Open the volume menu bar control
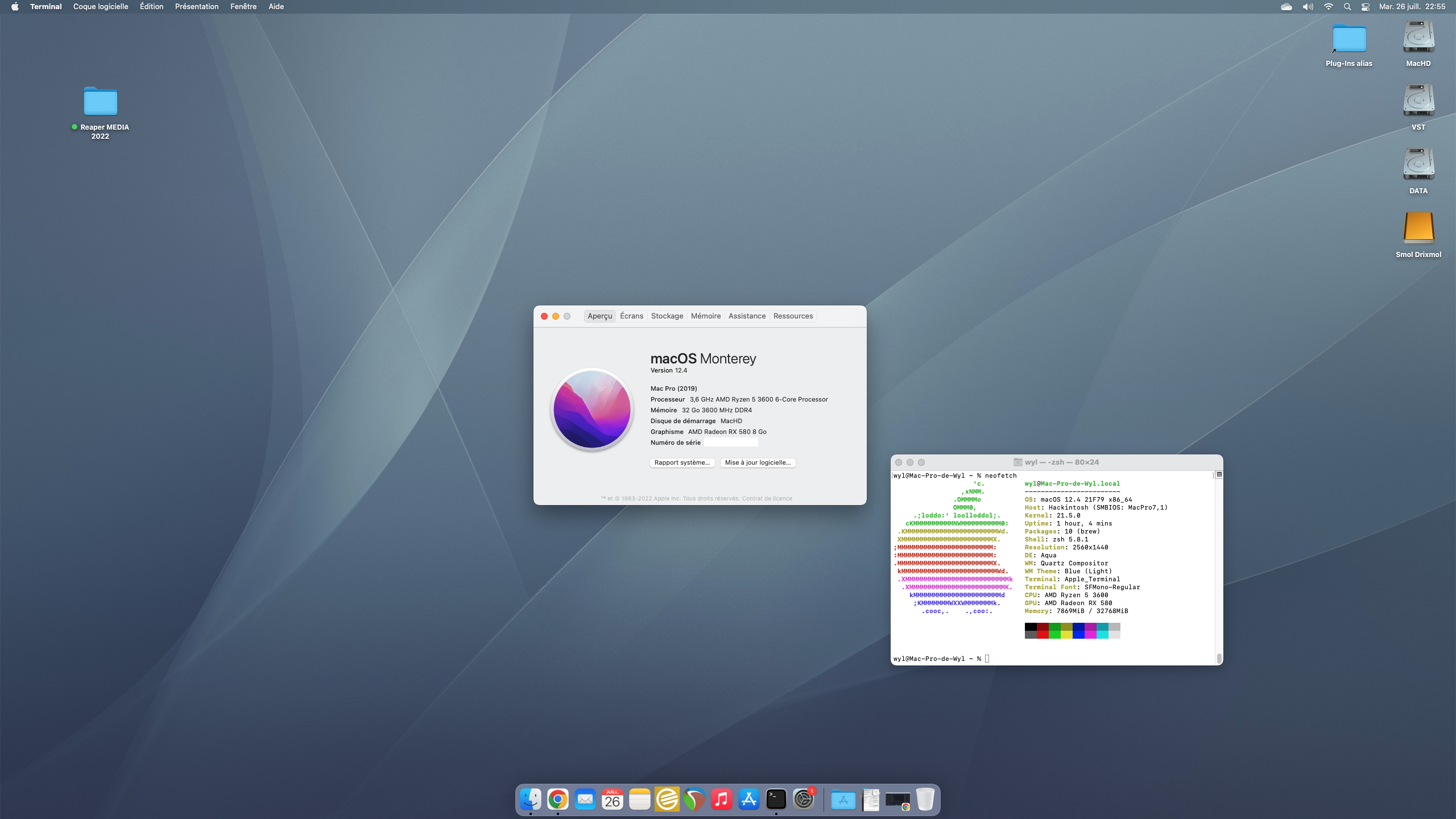 pyautogui.click(x=1308, y=7)
